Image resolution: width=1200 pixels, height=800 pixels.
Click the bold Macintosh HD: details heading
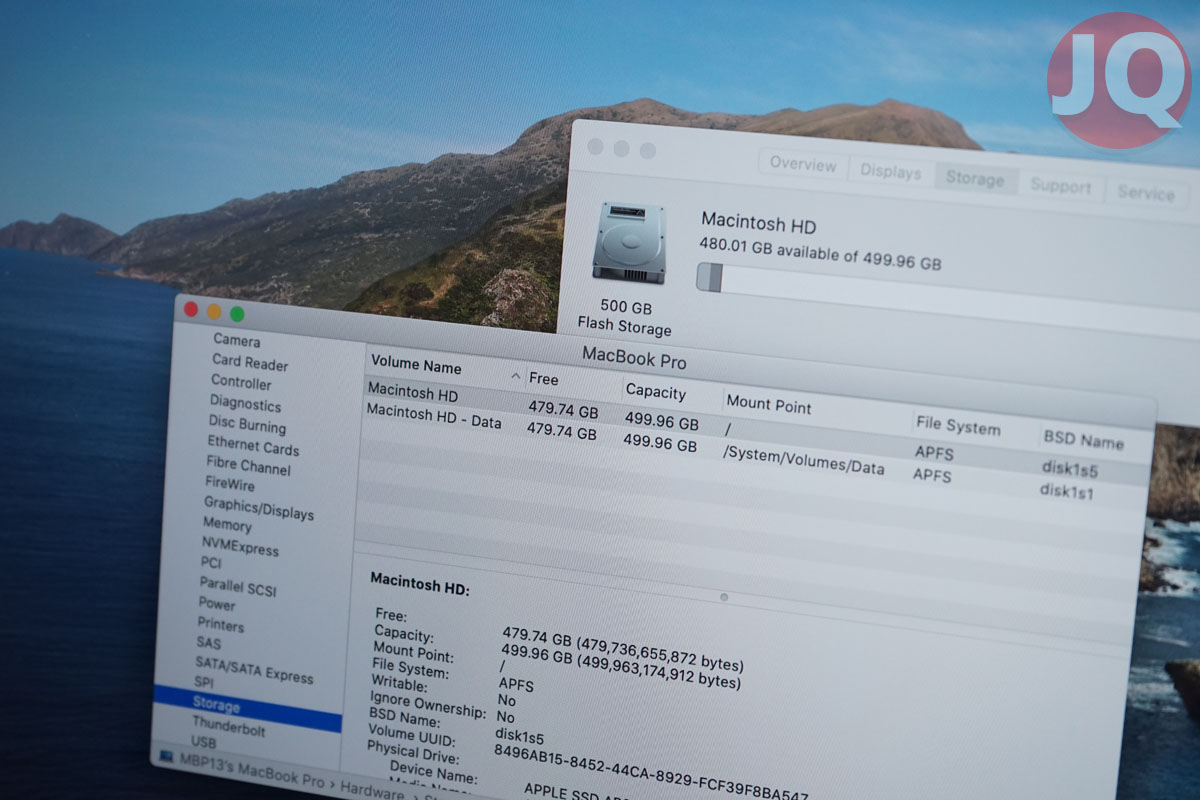420,583
